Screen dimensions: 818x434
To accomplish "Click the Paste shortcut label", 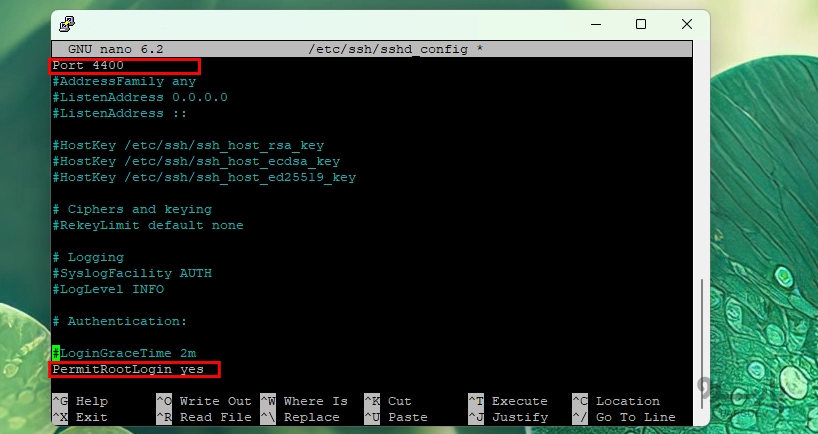I will 407,417.
